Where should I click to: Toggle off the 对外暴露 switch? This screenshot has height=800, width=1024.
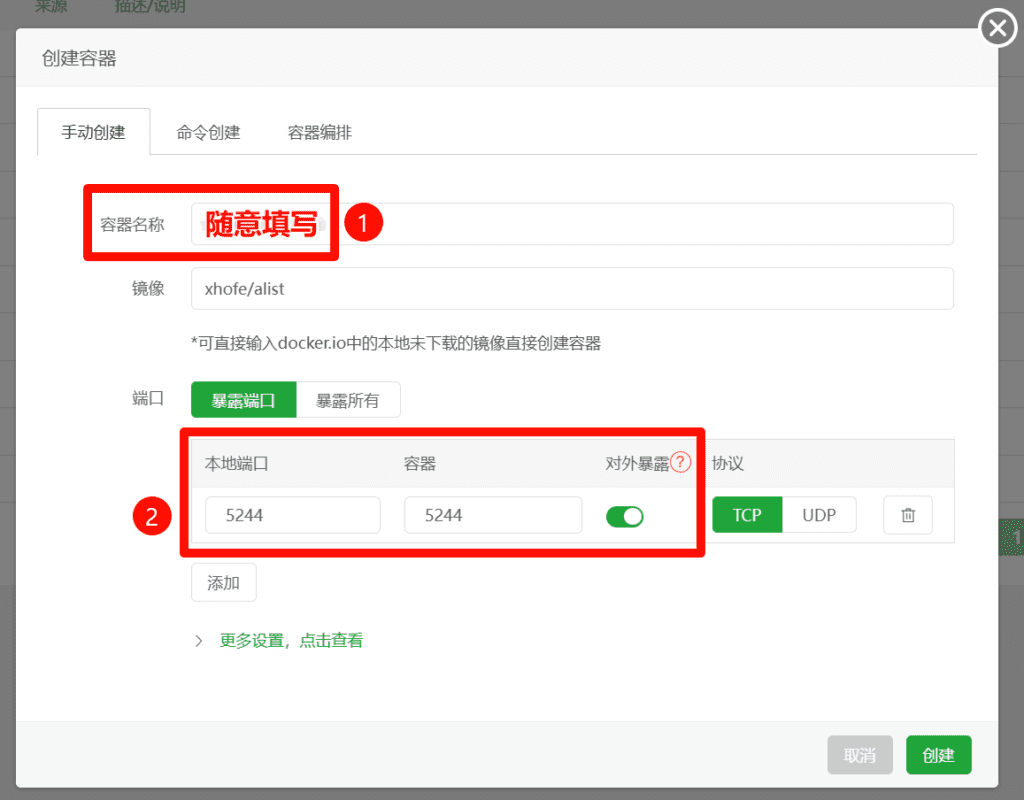coord(625,515)
